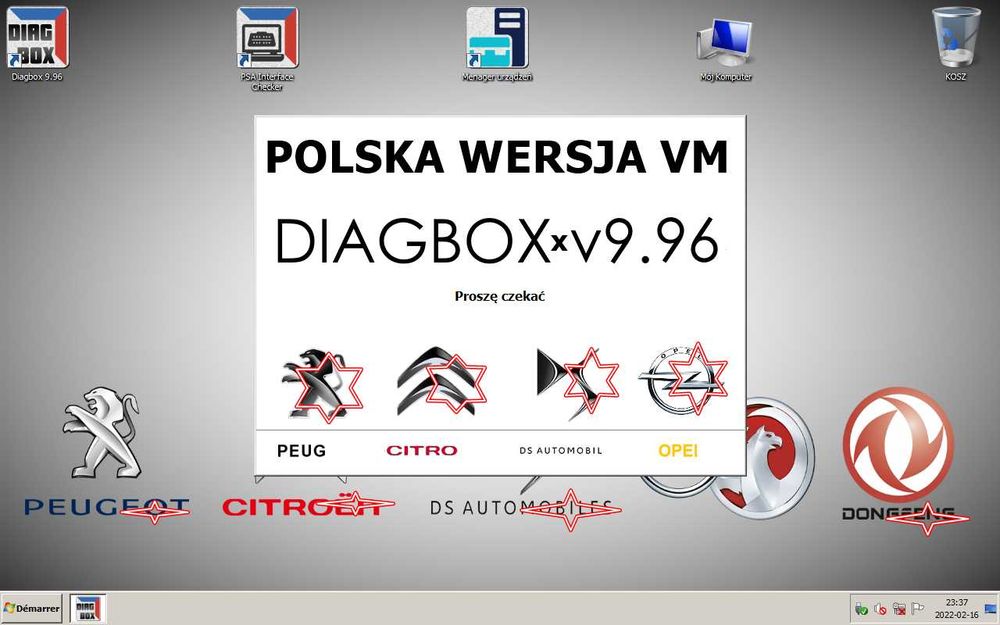Click the OPEI label in the splash window
Screen dimensions: 1000x625
(x=678, y=451)
